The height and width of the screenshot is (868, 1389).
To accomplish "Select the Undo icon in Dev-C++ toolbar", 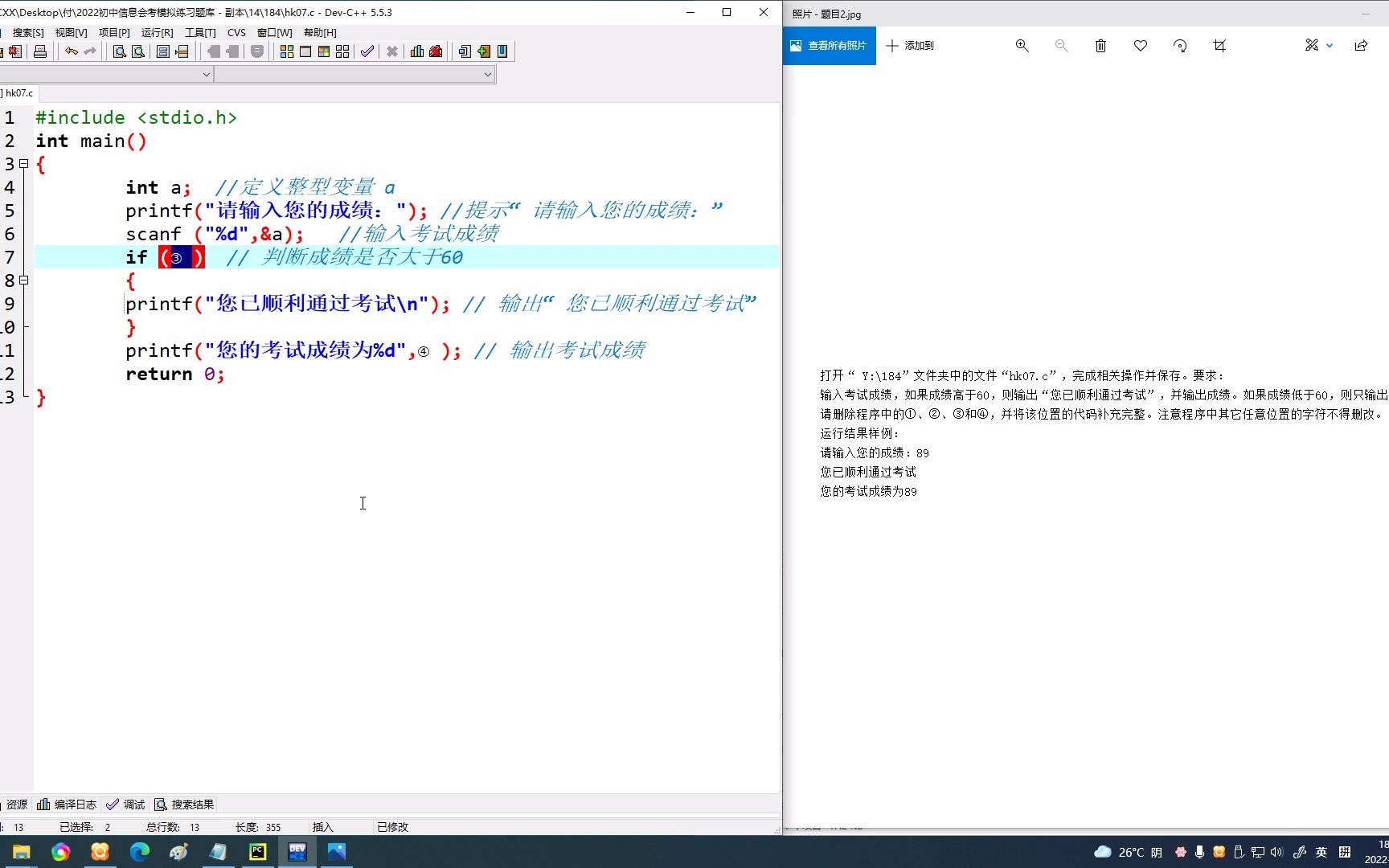I will (x=71, y=51).
